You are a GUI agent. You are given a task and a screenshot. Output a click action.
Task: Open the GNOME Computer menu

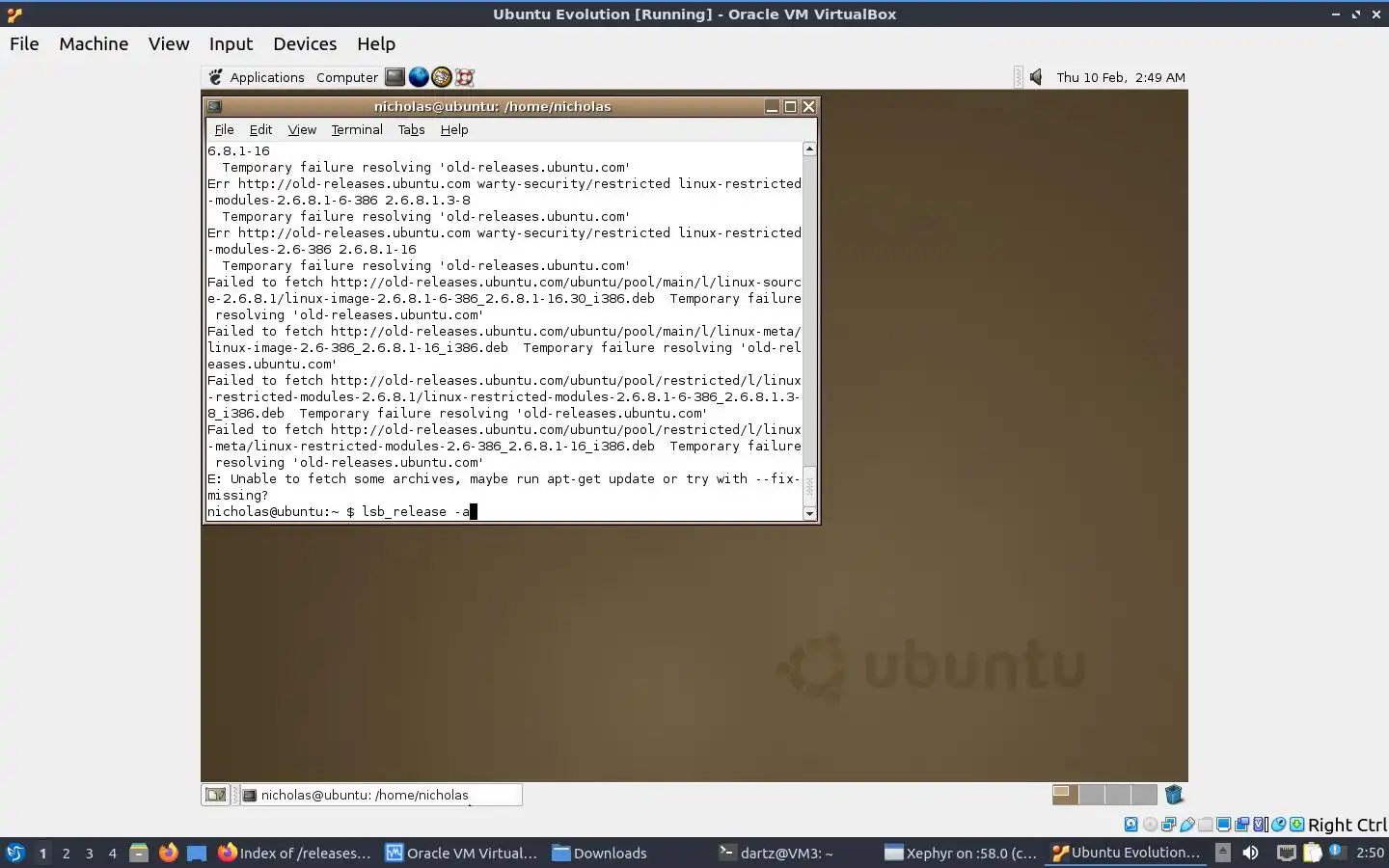point(347,77)
